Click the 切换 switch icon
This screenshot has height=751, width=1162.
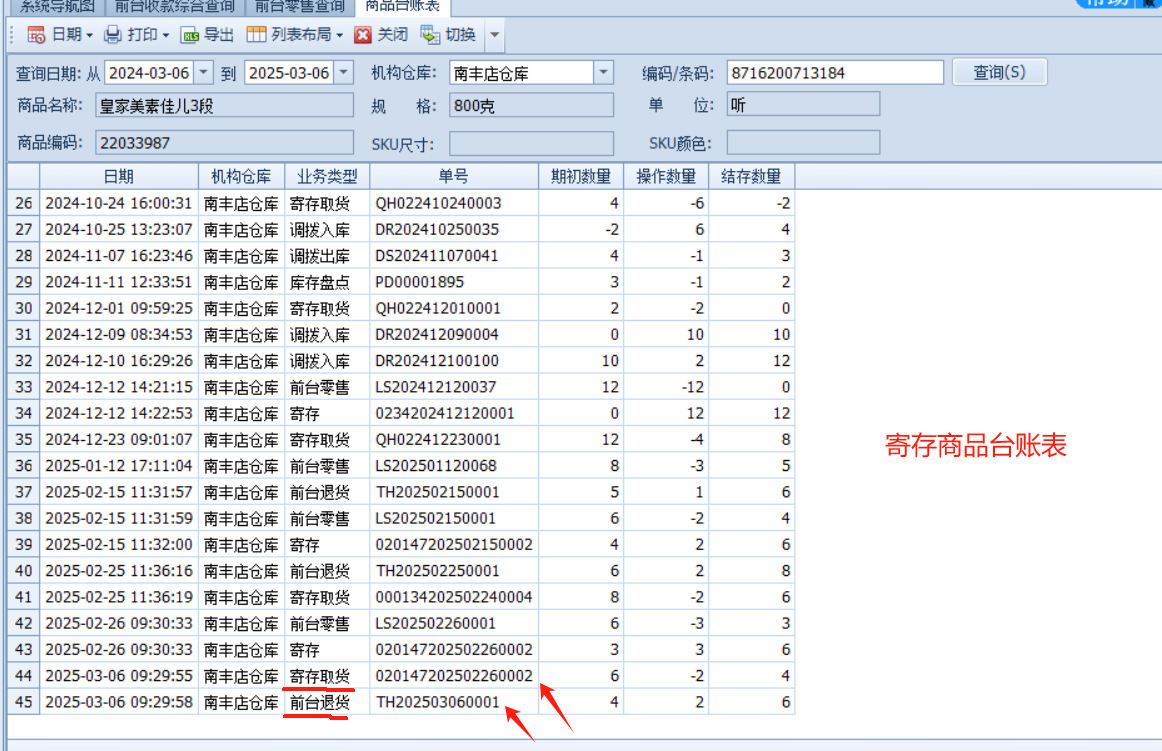pos(430,35)
